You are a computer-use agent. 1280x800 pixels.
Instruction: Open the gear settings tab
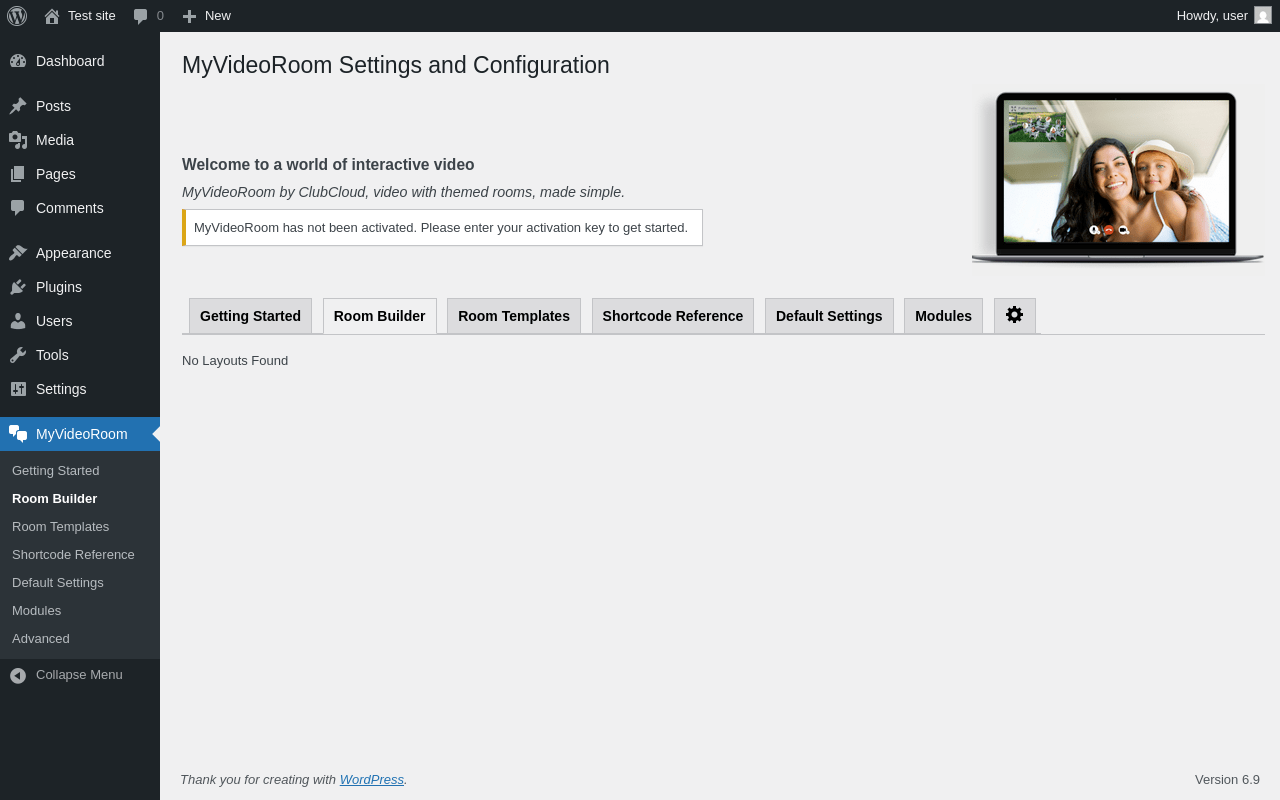click(x=1014, y=315)
